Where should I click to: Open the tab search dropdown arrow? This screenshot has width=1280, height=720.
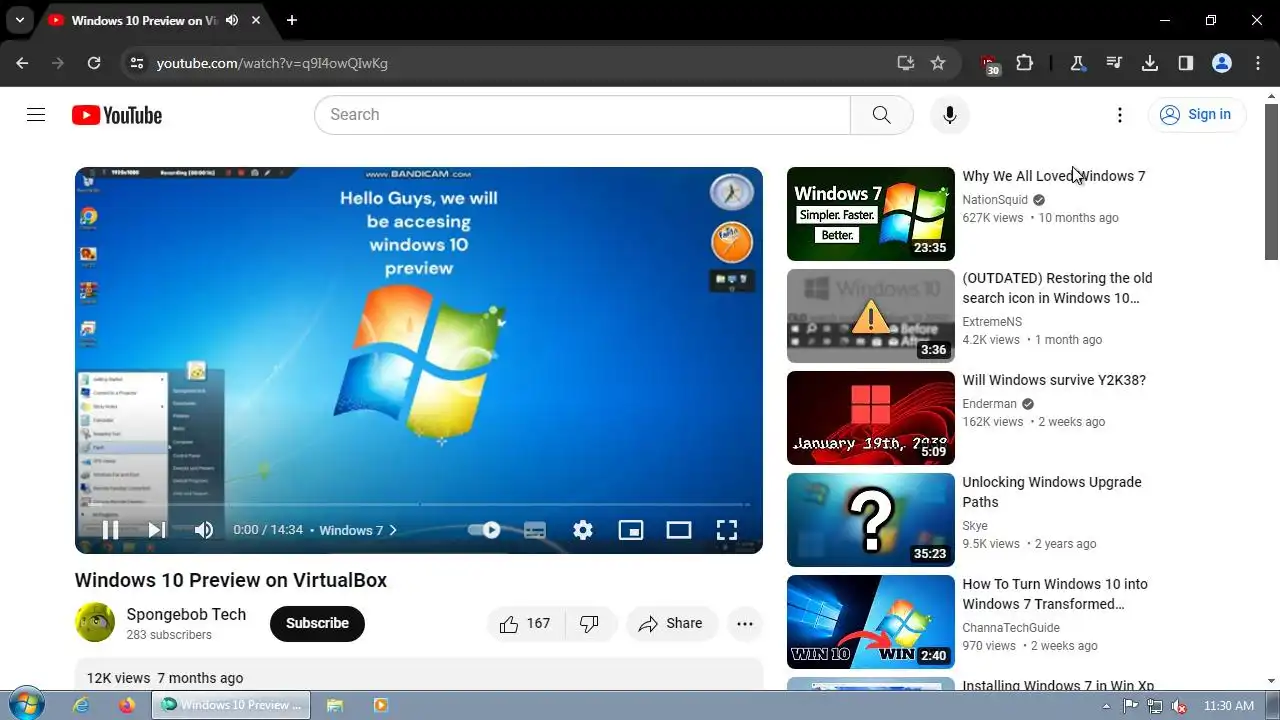[x=19, y=20]
